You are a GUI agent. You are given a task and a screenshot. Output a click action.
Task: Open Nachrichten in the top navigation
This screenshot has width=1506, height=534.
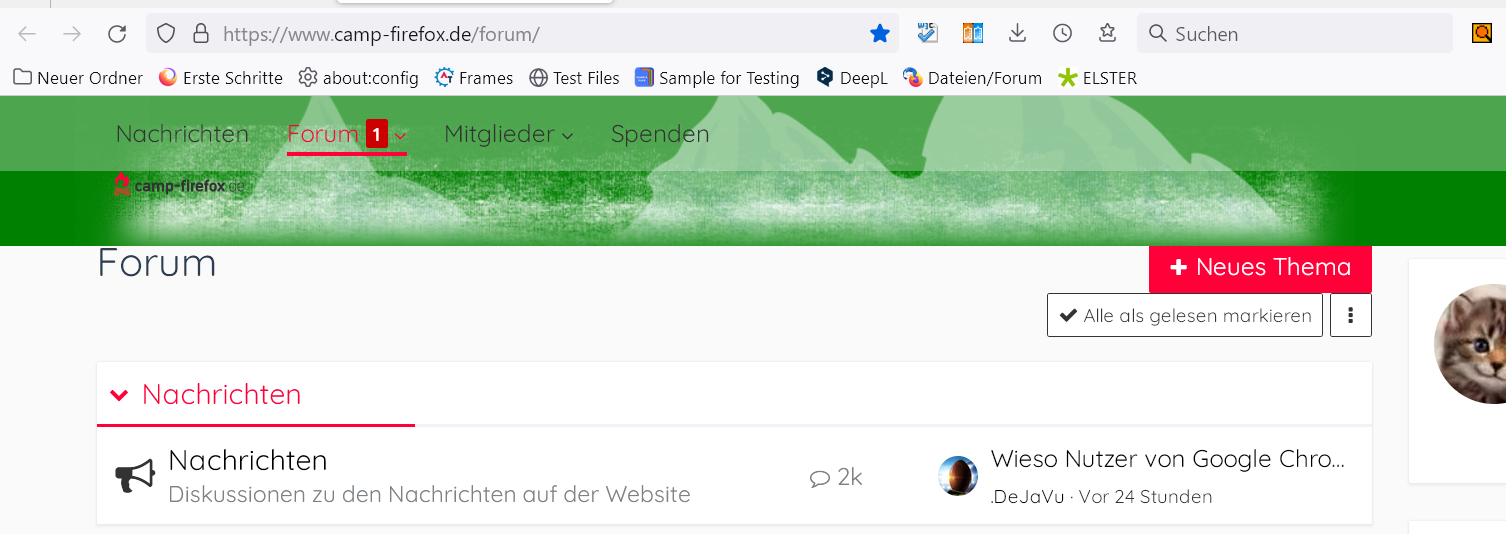pos(182,134)
